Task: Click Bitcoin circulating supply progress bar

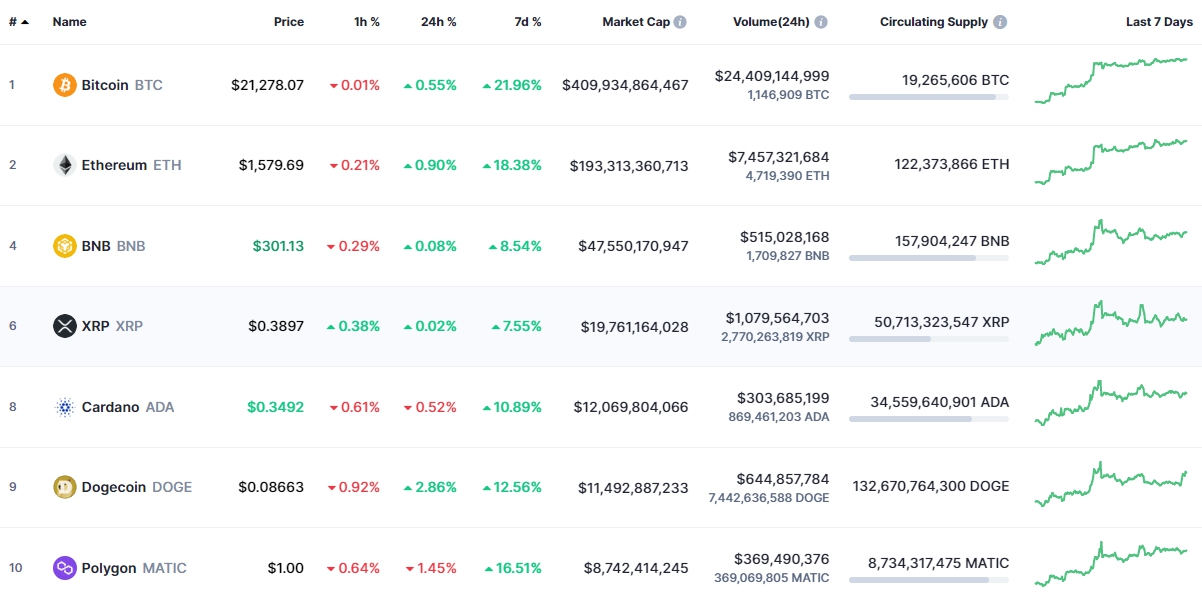Action: pos(929,97)
